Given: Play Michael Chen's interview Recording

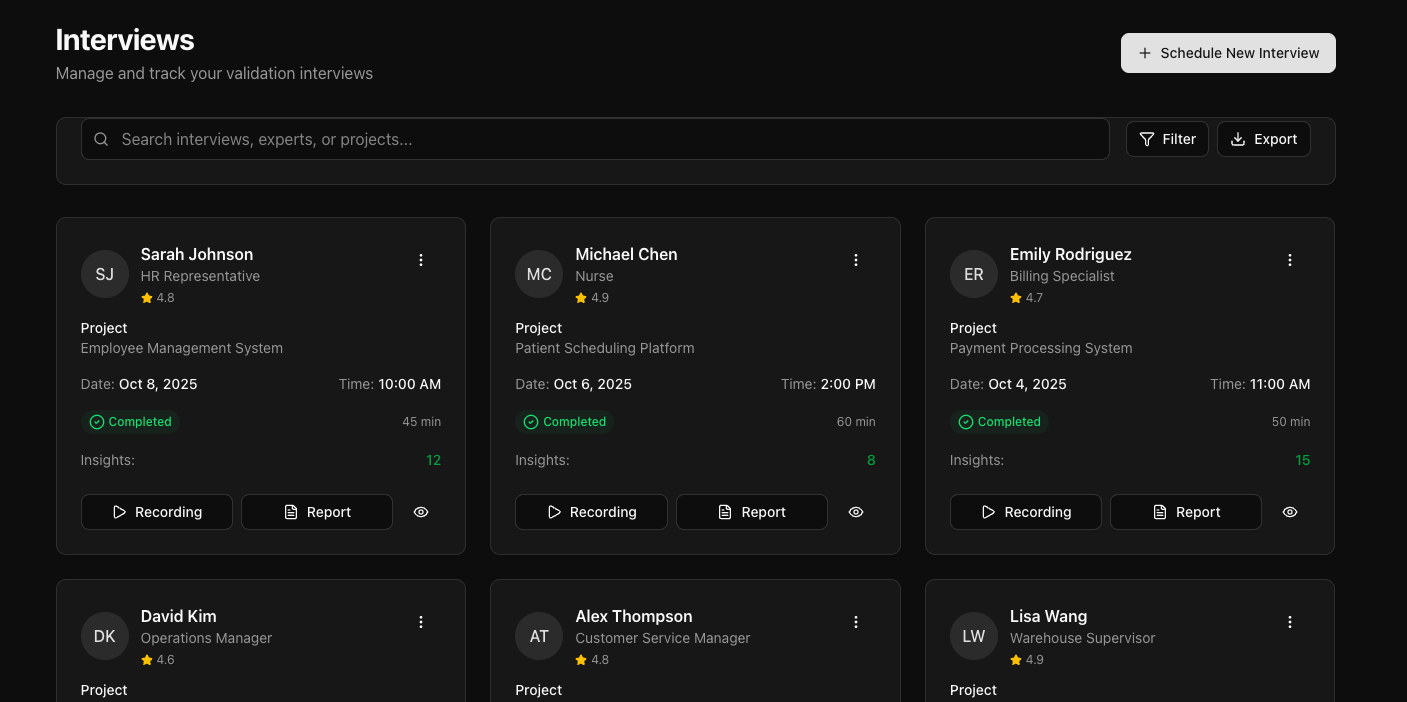Looking at the screenshot, I should coord(591,512).
